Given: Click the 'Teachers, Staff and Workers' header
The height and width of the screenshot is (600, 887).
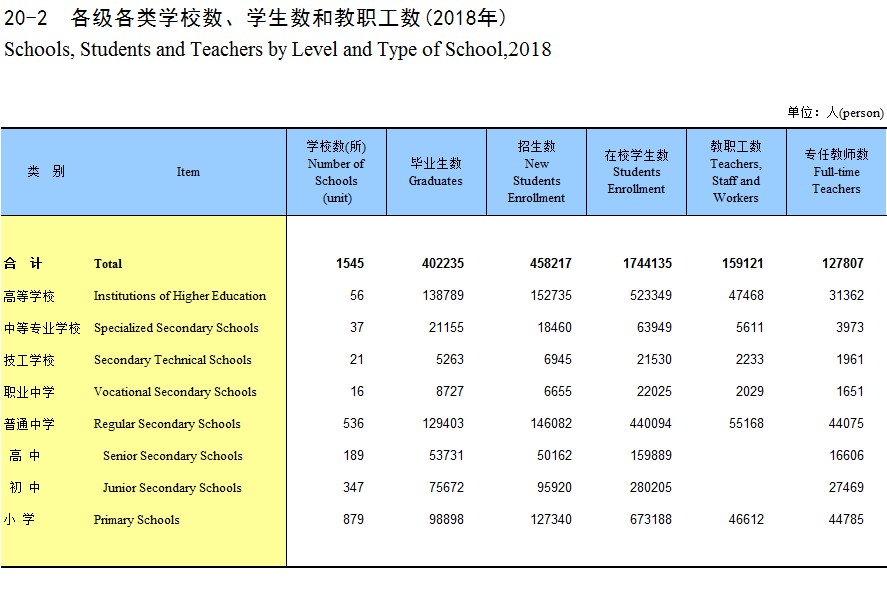Looking at the screenshot, I should click(x=736, y=172).
